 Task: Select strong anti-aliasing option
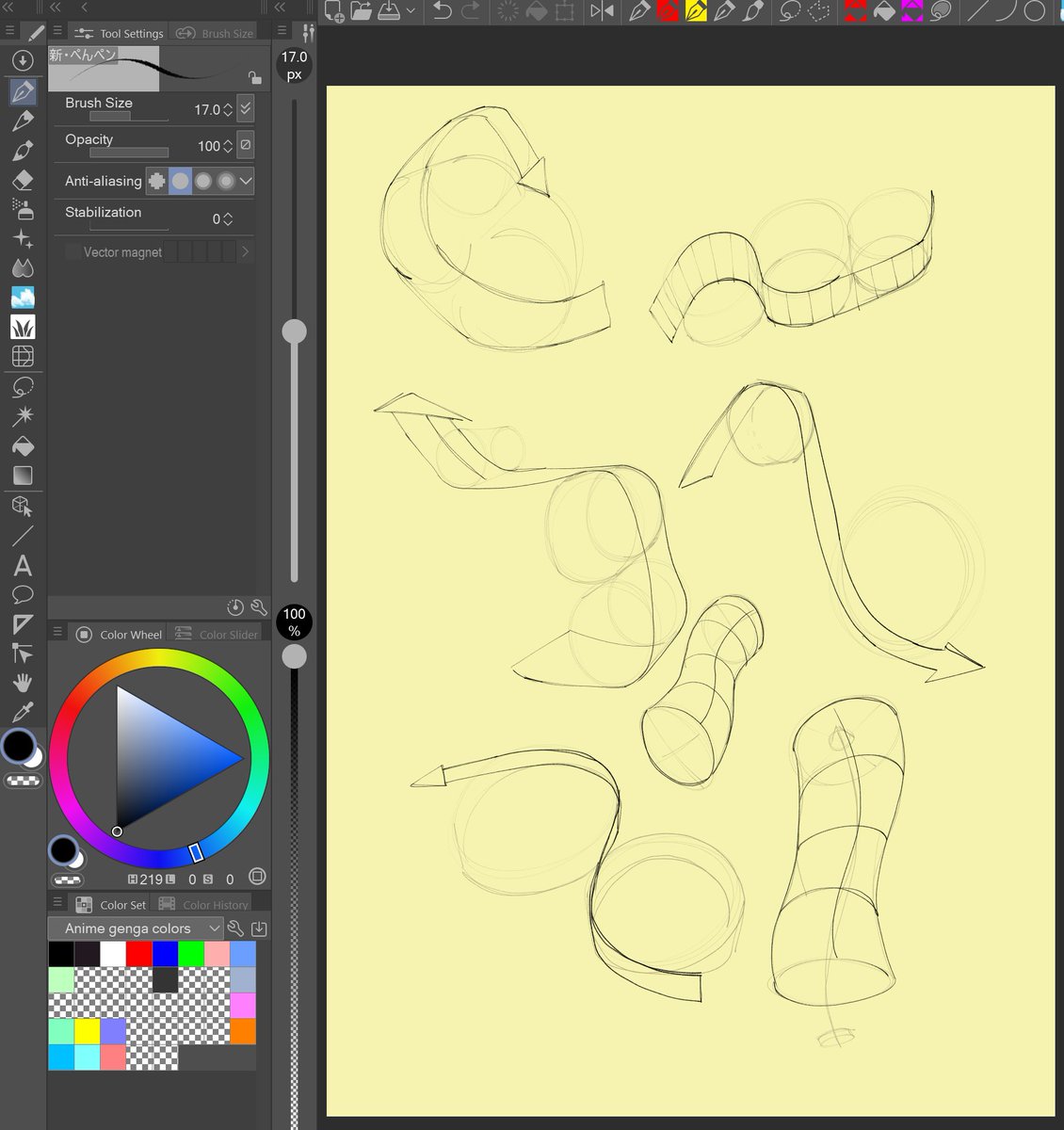click(x=225, y=181)
